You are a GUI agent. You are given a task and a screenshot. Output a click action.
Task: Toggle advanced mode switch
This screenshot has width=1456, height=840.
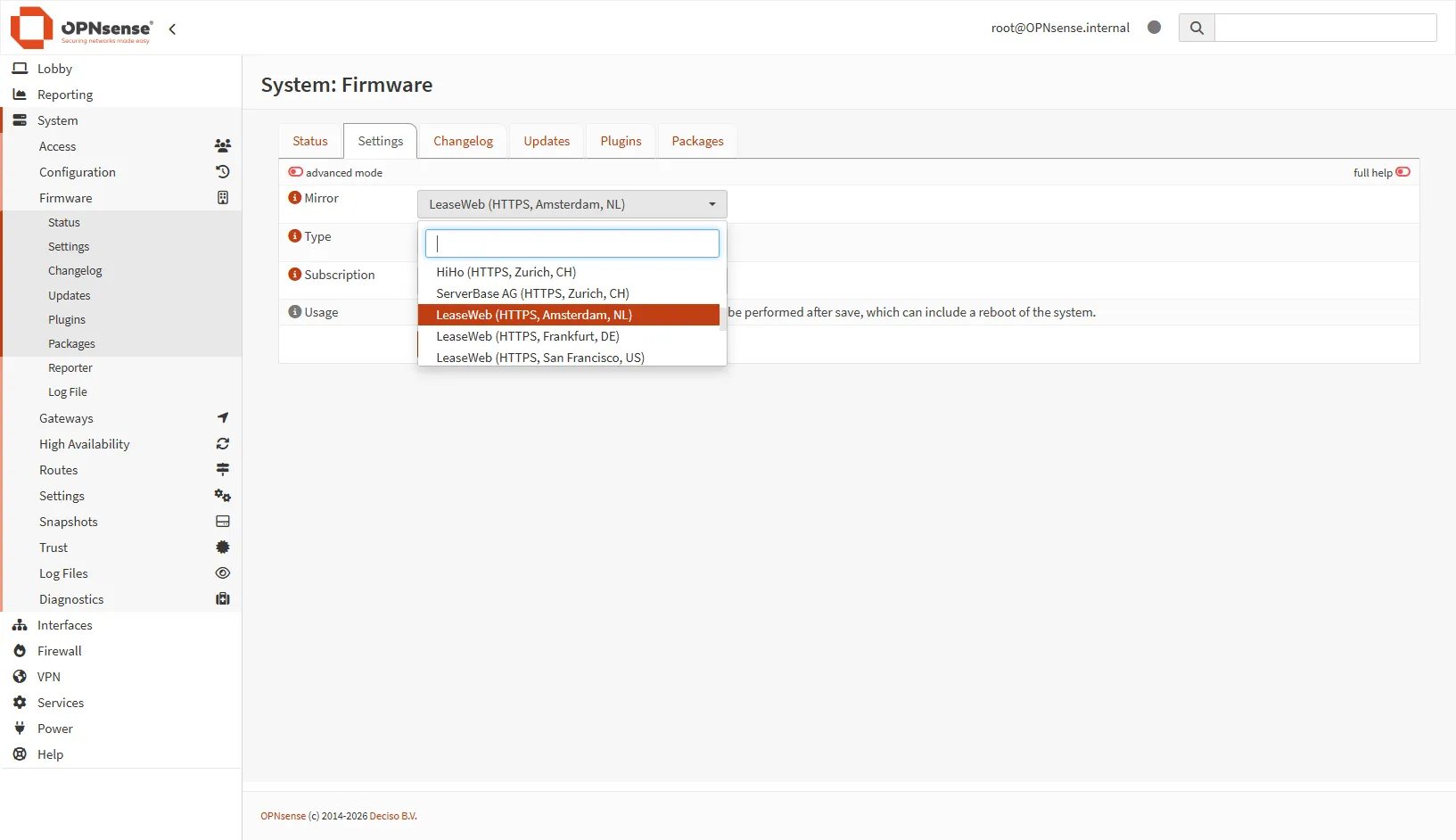coord(295,172)
